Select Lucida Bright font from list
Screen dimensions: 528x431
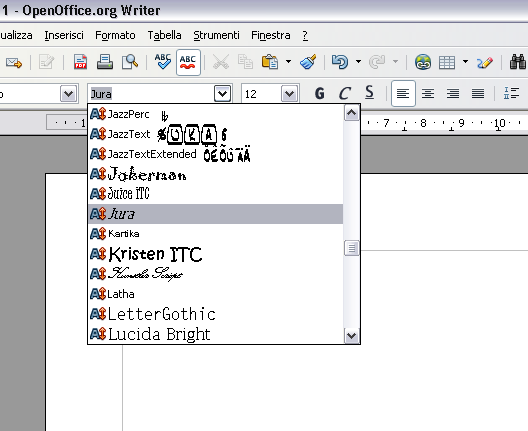pyautogui.click(x=216, y=334)
